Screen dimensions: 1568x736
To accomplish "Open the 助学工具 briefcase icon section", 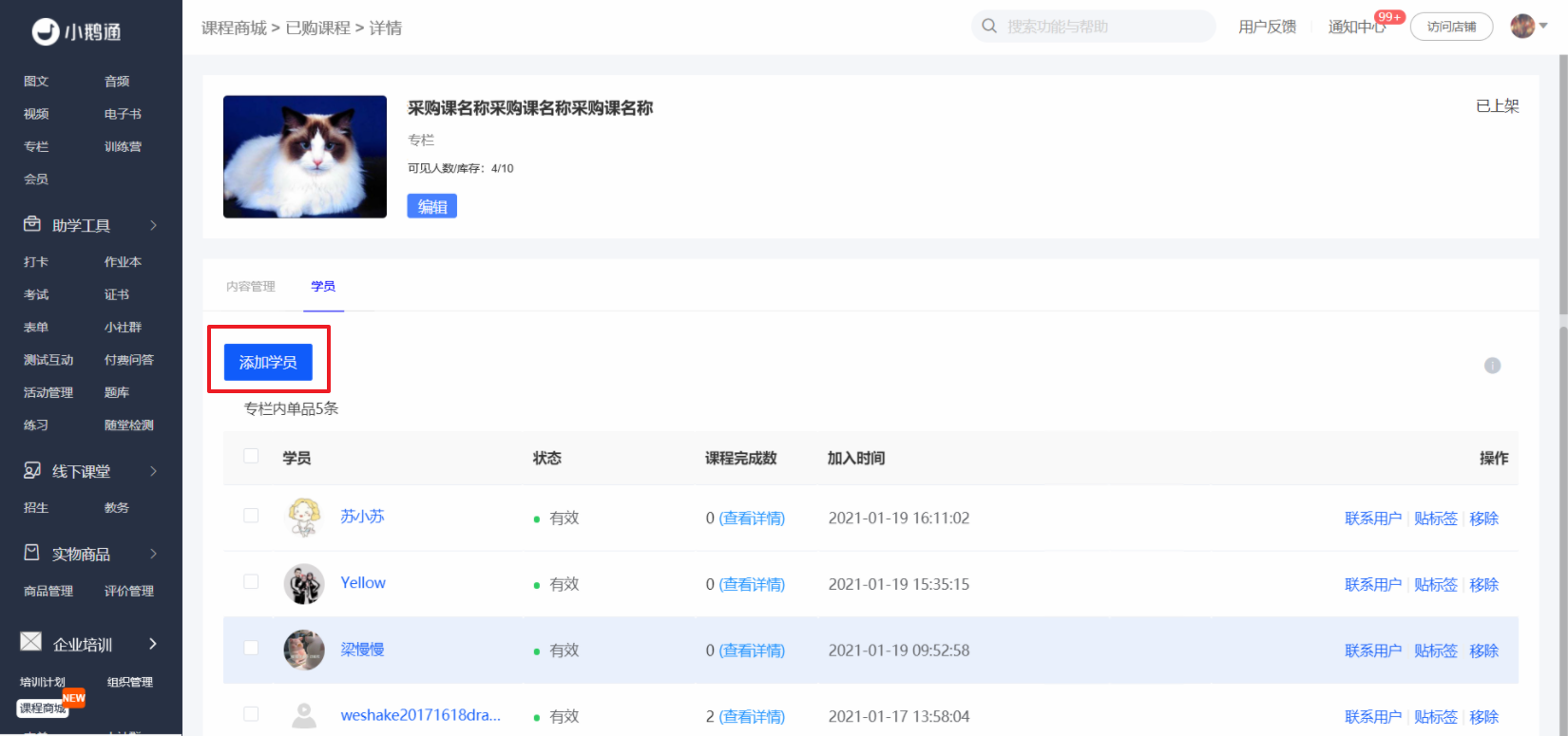I will [x=32, y=224].
